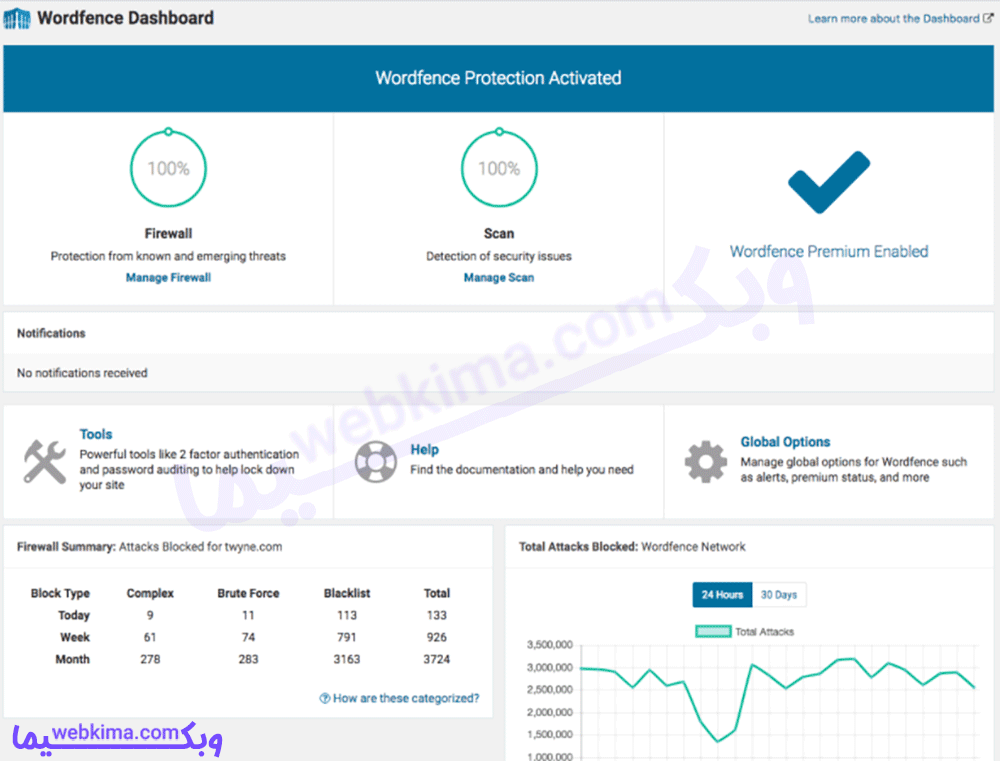
Task: Click the Wordfence Dashboard title
Action: [x=125, y=18]
